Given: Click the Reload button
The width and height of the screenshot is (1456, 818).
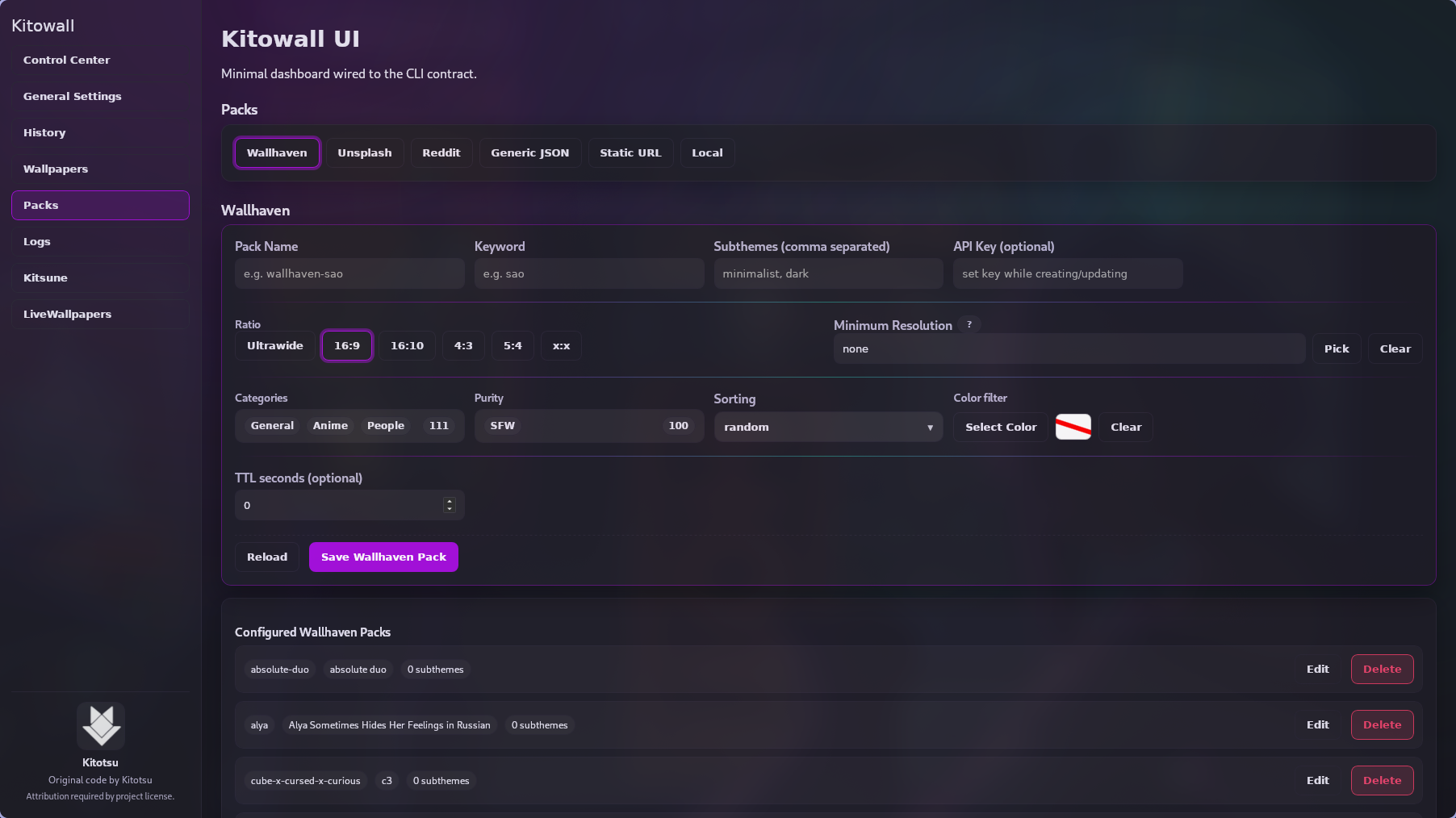Looking at the screenshot, I should point(266,557).
